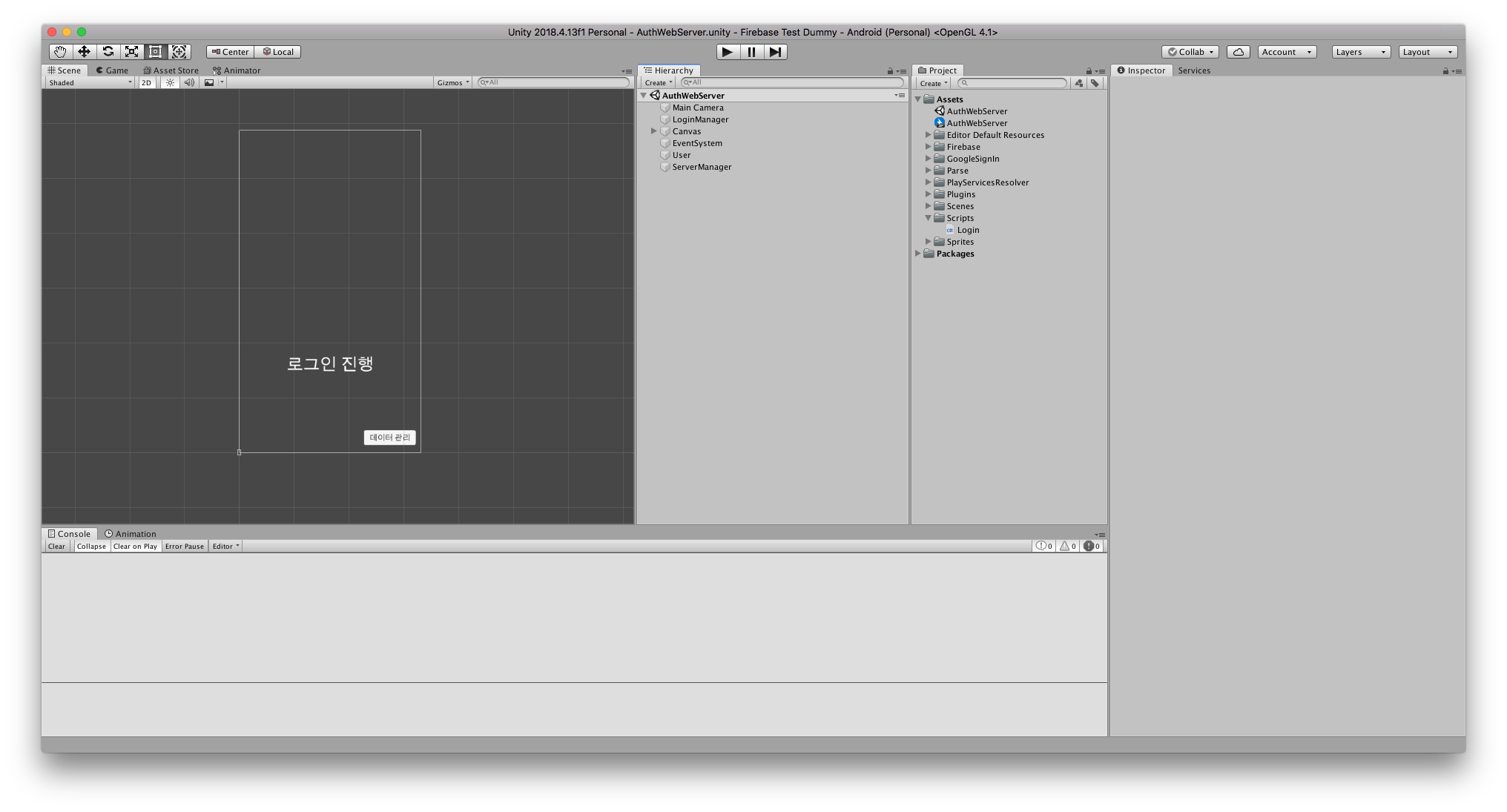Viewport: 1507px width, 812px height.
Task: Toggle scene lighting sun icon
Action: [170, 83]
